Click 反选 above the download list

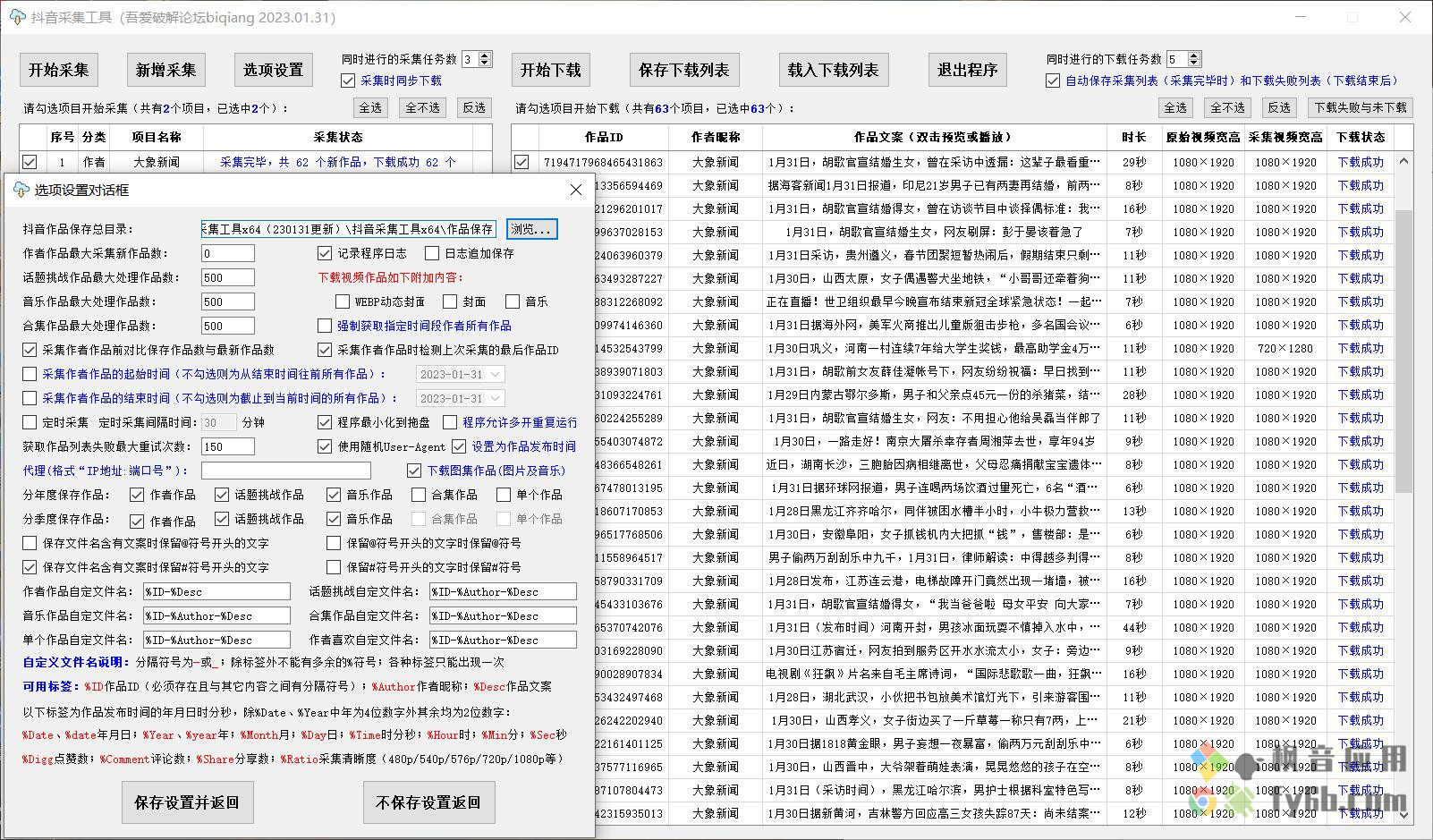click(1280, 107)
